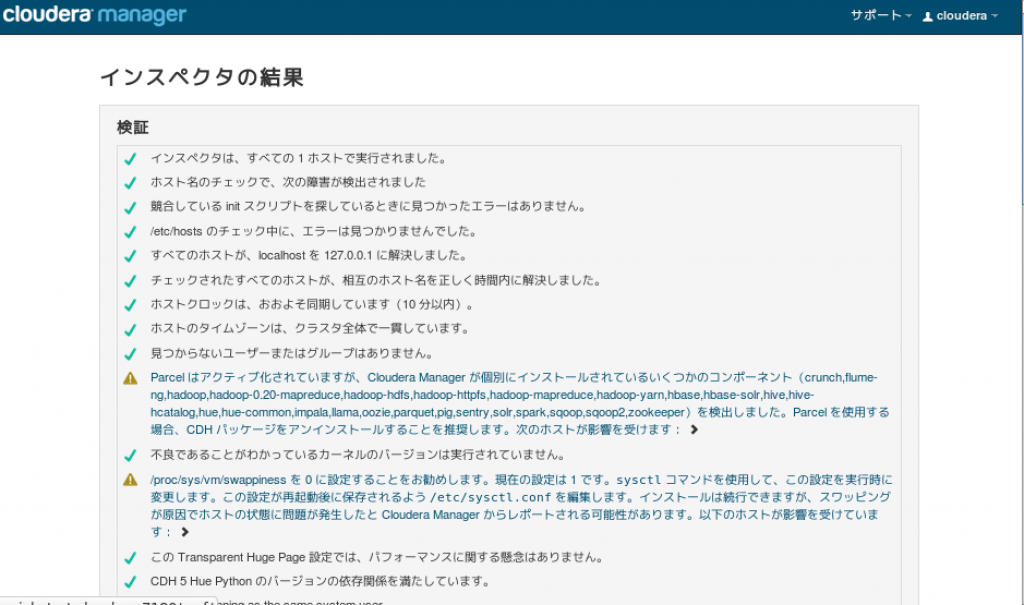The width and height of the screenshot is (1024, 605).
Task: Click the 検証 section heading
Action: [x=133, y=127]
